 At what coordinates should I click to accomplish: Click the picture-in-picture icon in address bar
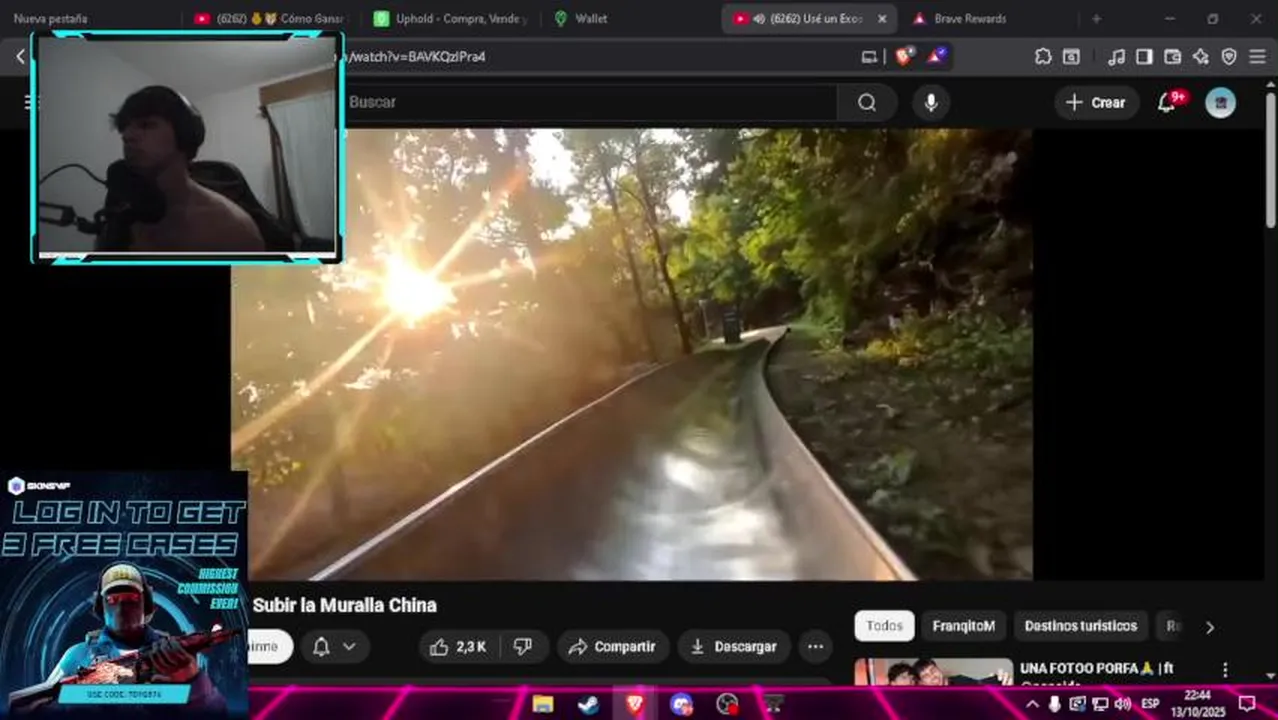869,57
